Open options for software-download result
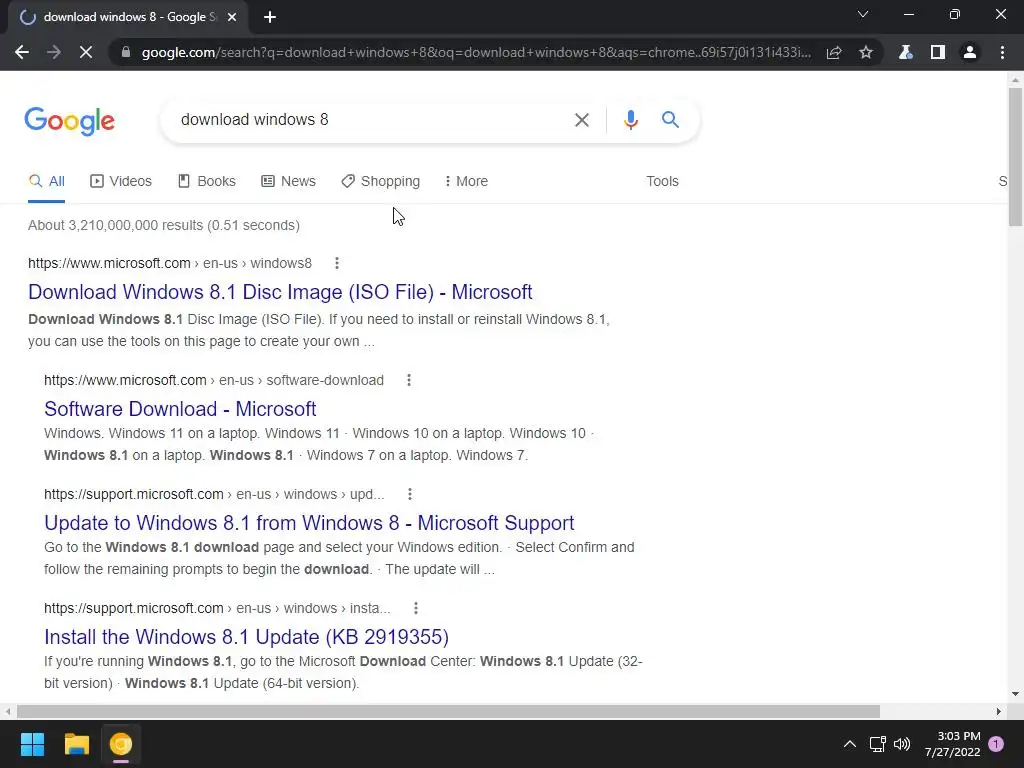 (x=409, y=380)
